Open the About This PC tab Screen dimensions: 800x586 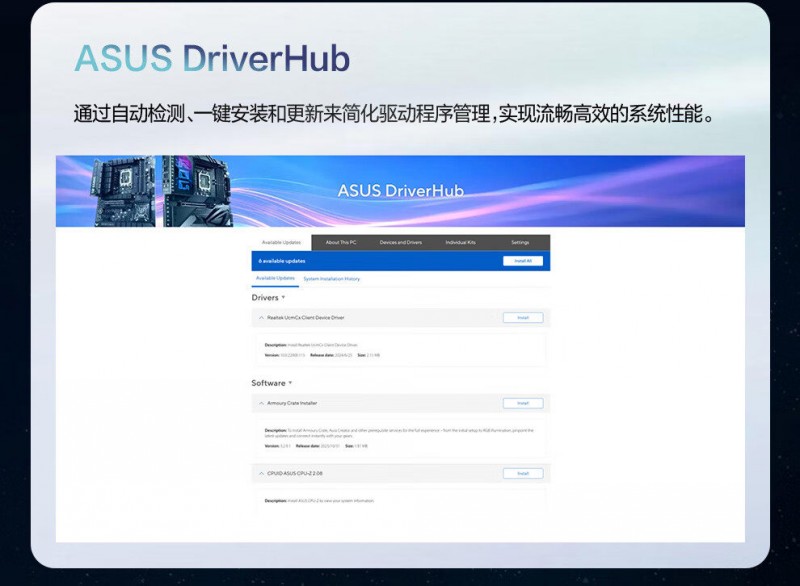(x=341, y=242)
